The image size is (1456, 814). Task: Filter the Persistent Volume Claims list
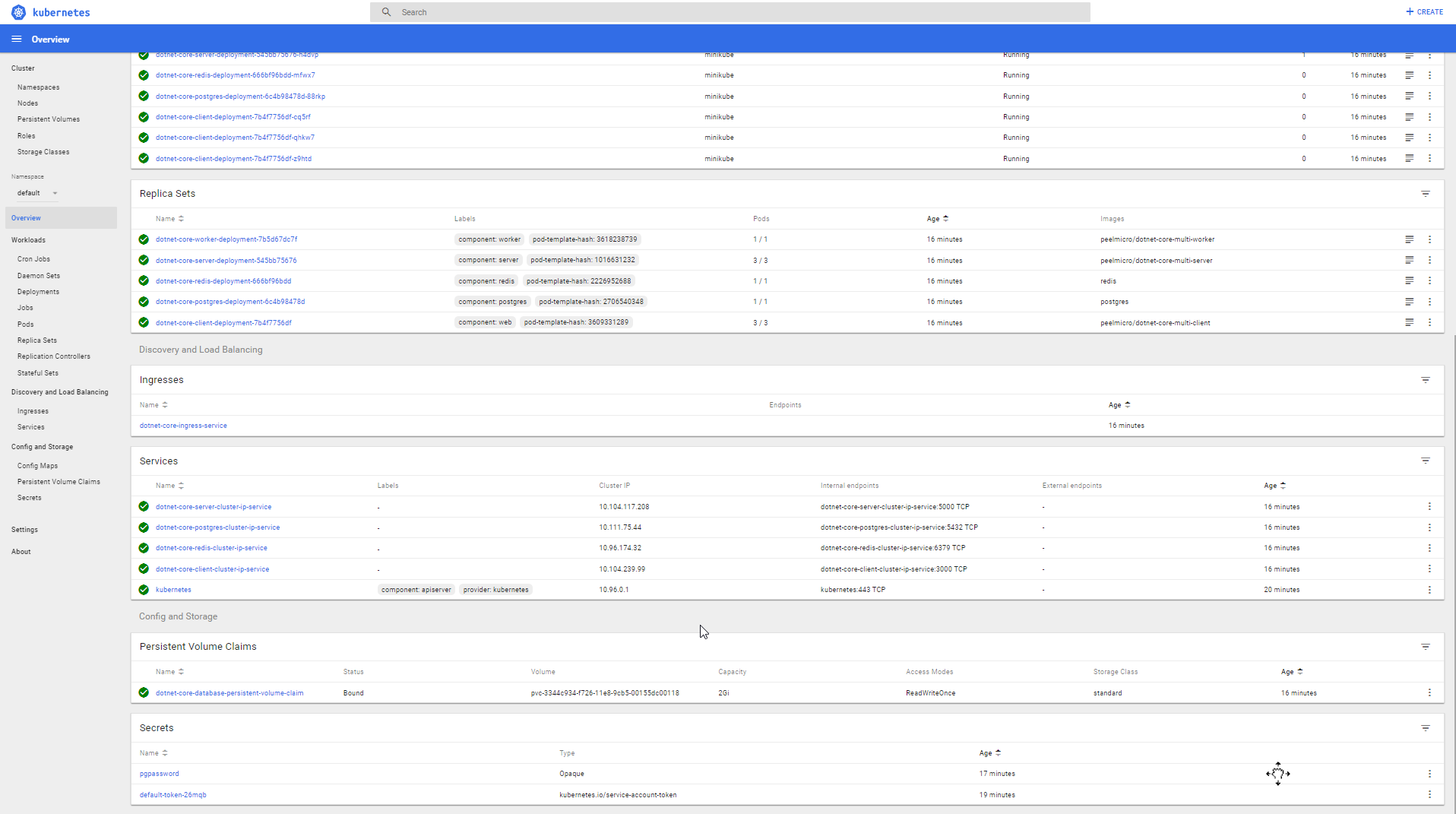pos(1426,647)
